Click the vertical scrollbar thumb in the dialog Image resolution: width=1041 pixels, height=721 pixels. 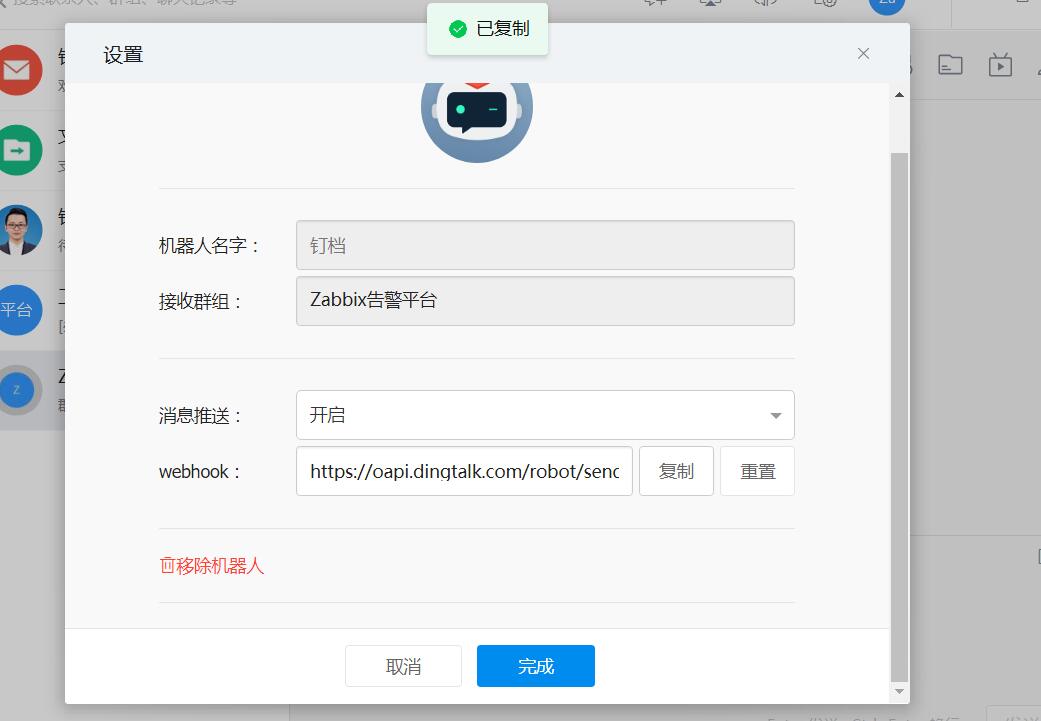point(900,417)
